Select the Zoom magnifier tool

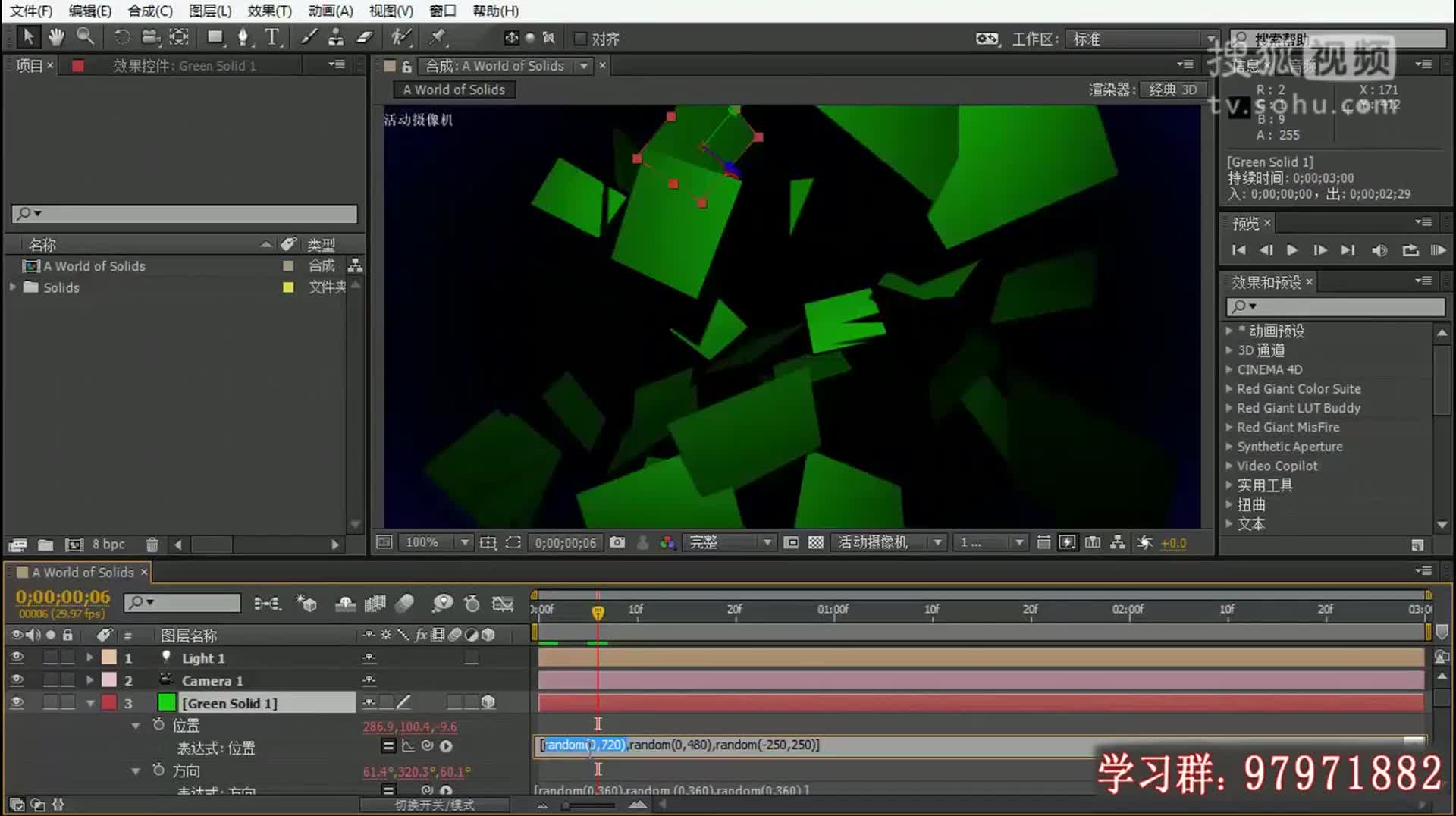(85, 36)
